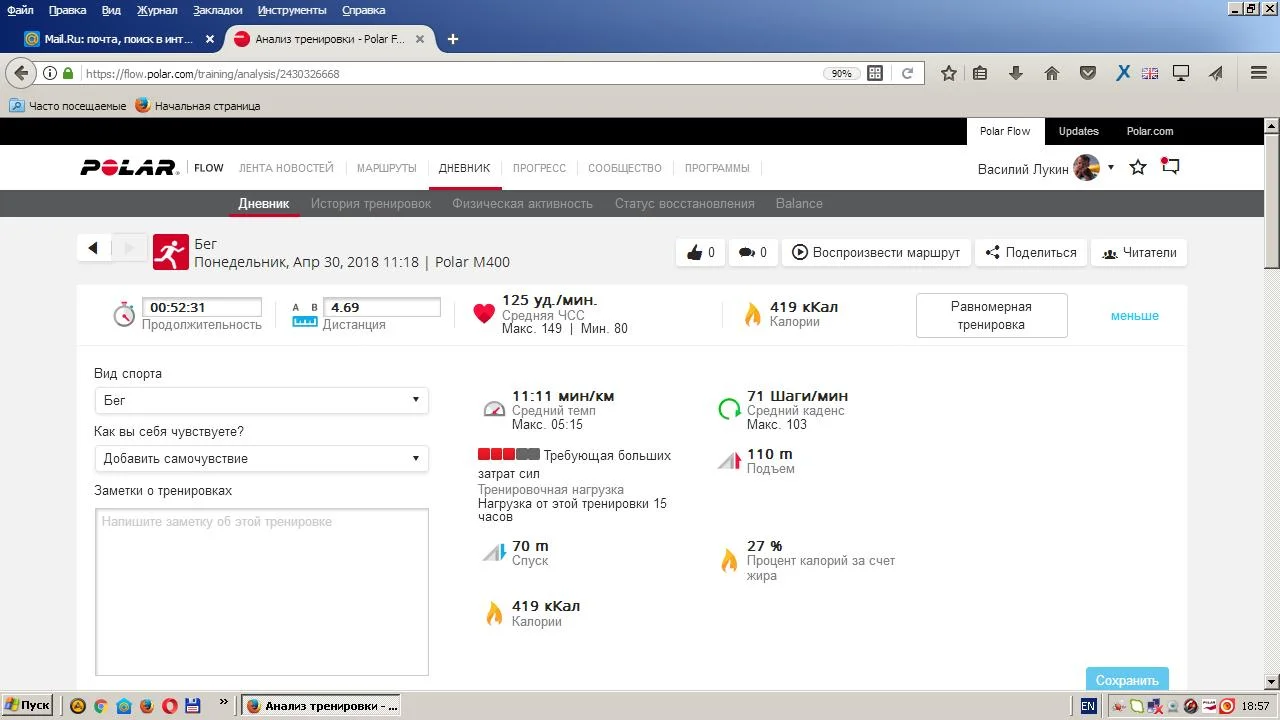Click the QR grid icon in address bar
Image resolution: width=1280 pixels, height=720 pixels.
875,73
